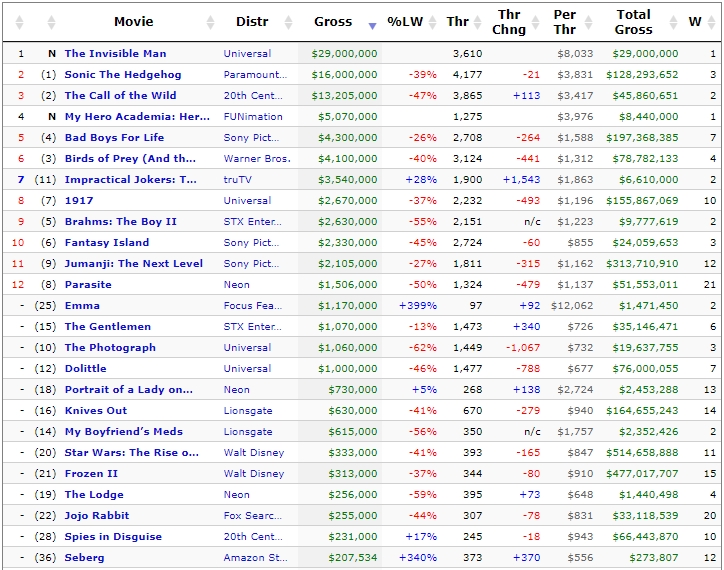Image resolution: width=724 pixels, height=570 pixels.
Task: Open Lionsgate in Knives Out row
Action: pyautogui.click(x=248, y=411)
